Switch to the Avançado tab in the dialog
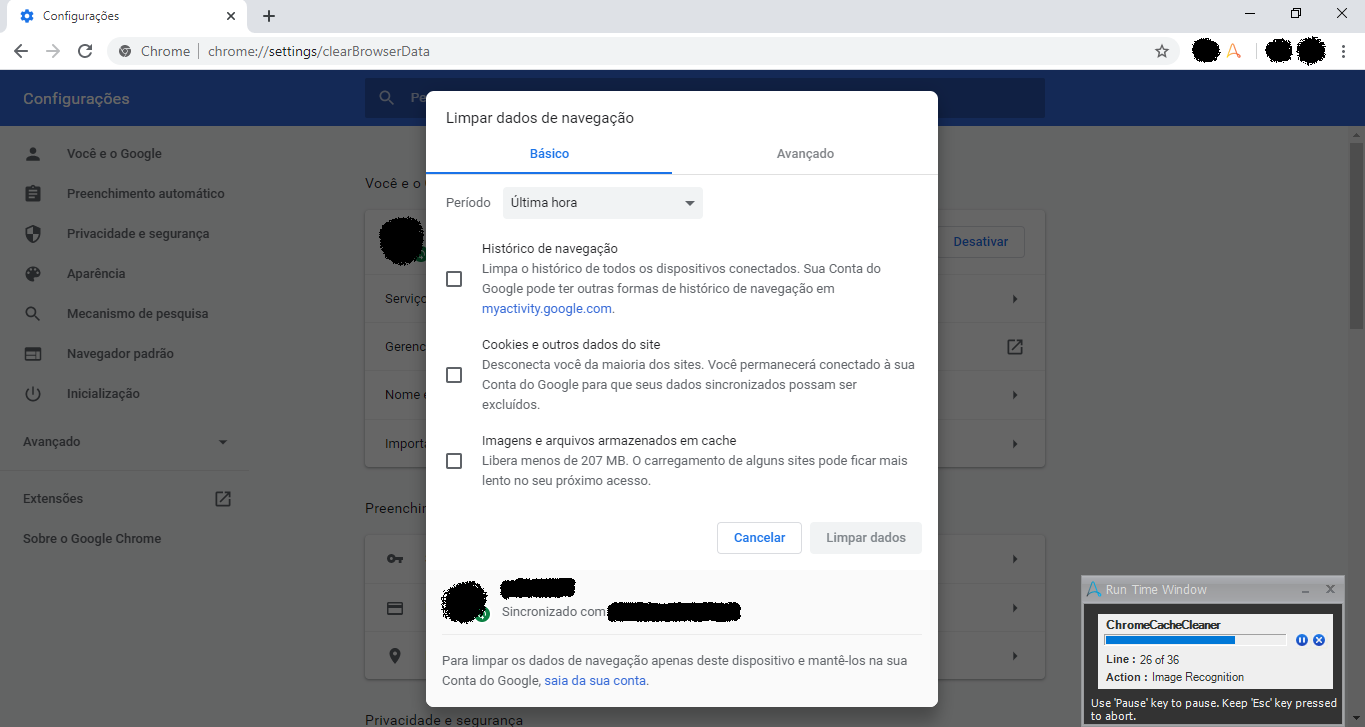 (805, 154)
